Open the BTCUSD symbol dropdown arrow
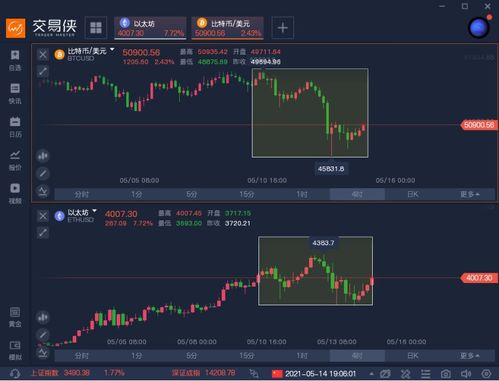The width and height of the screenshot is (499, 381). 112,50
